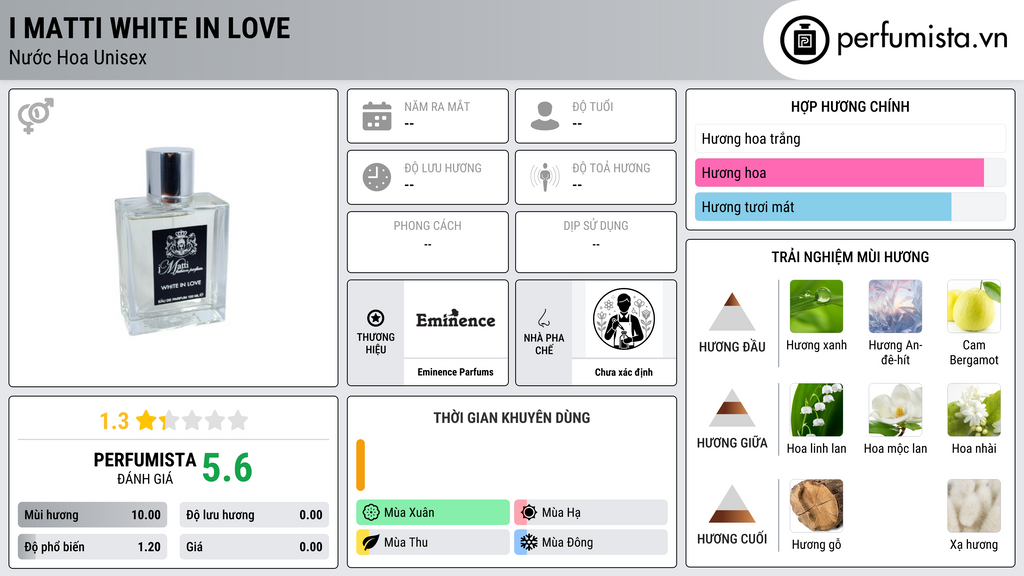Click the perfume bottle product image
The image size is (1024, 576).
pos(171,242)
